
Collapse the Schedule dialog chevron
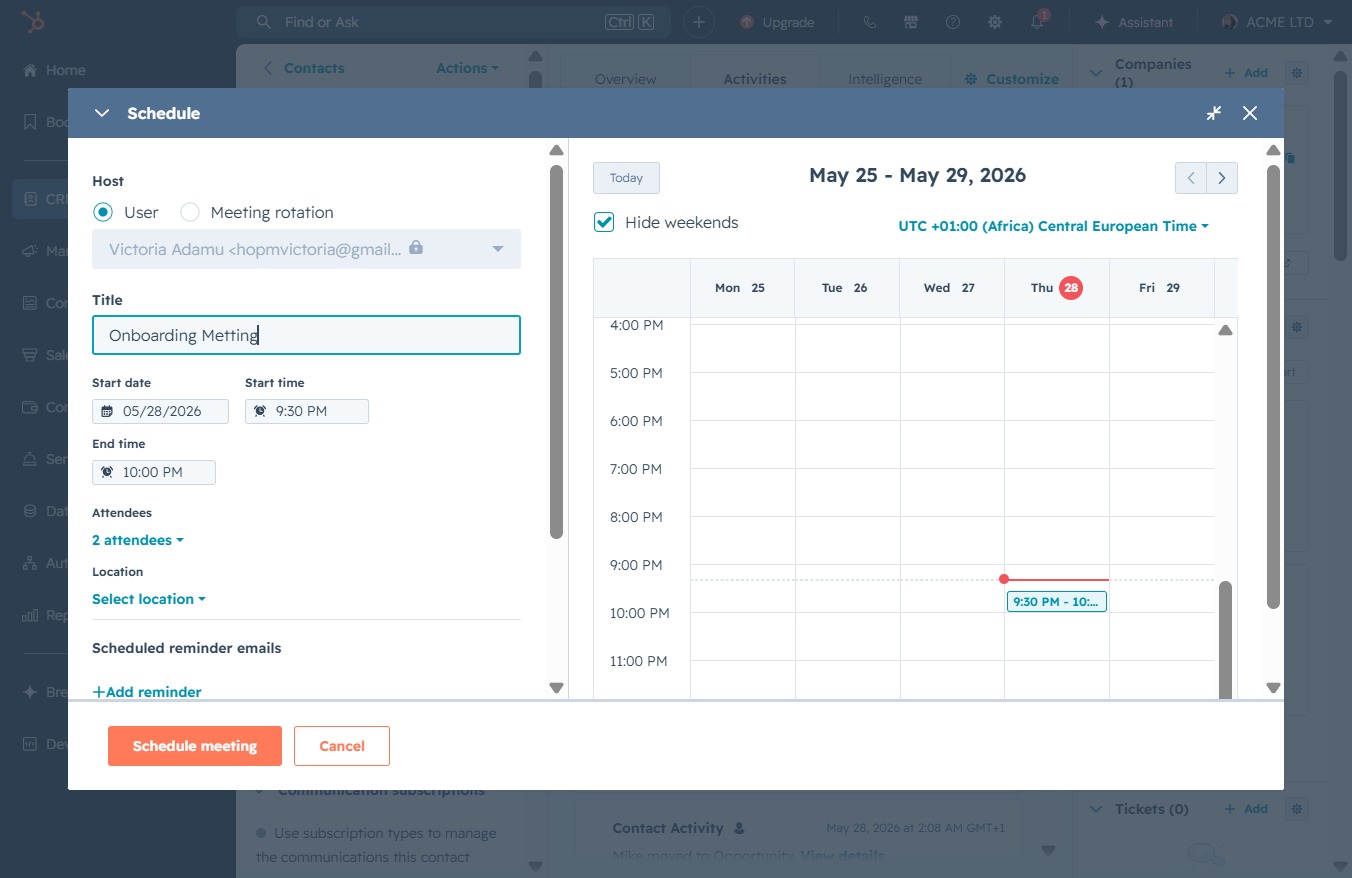[101, 113]
